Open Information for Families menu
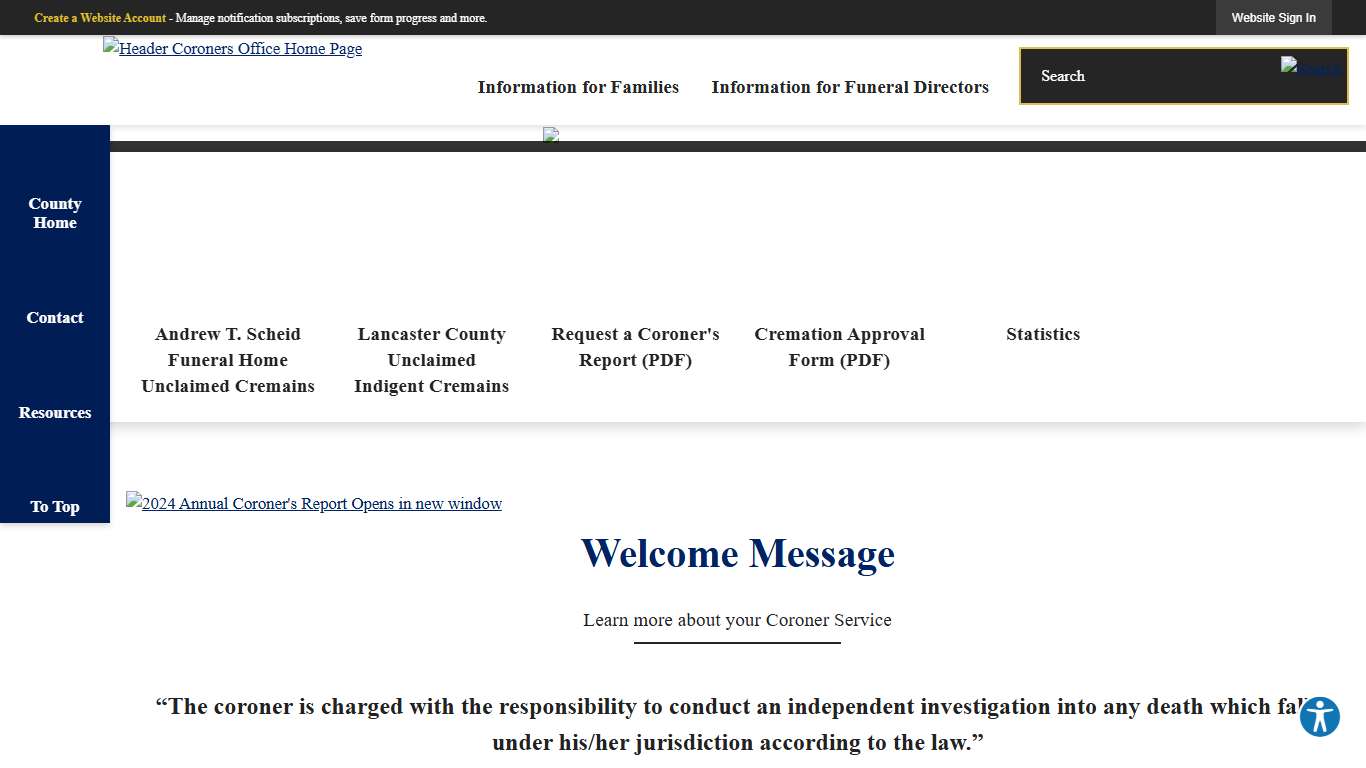The width and height of the screenshot is (1366, 768). click(578, 87)
